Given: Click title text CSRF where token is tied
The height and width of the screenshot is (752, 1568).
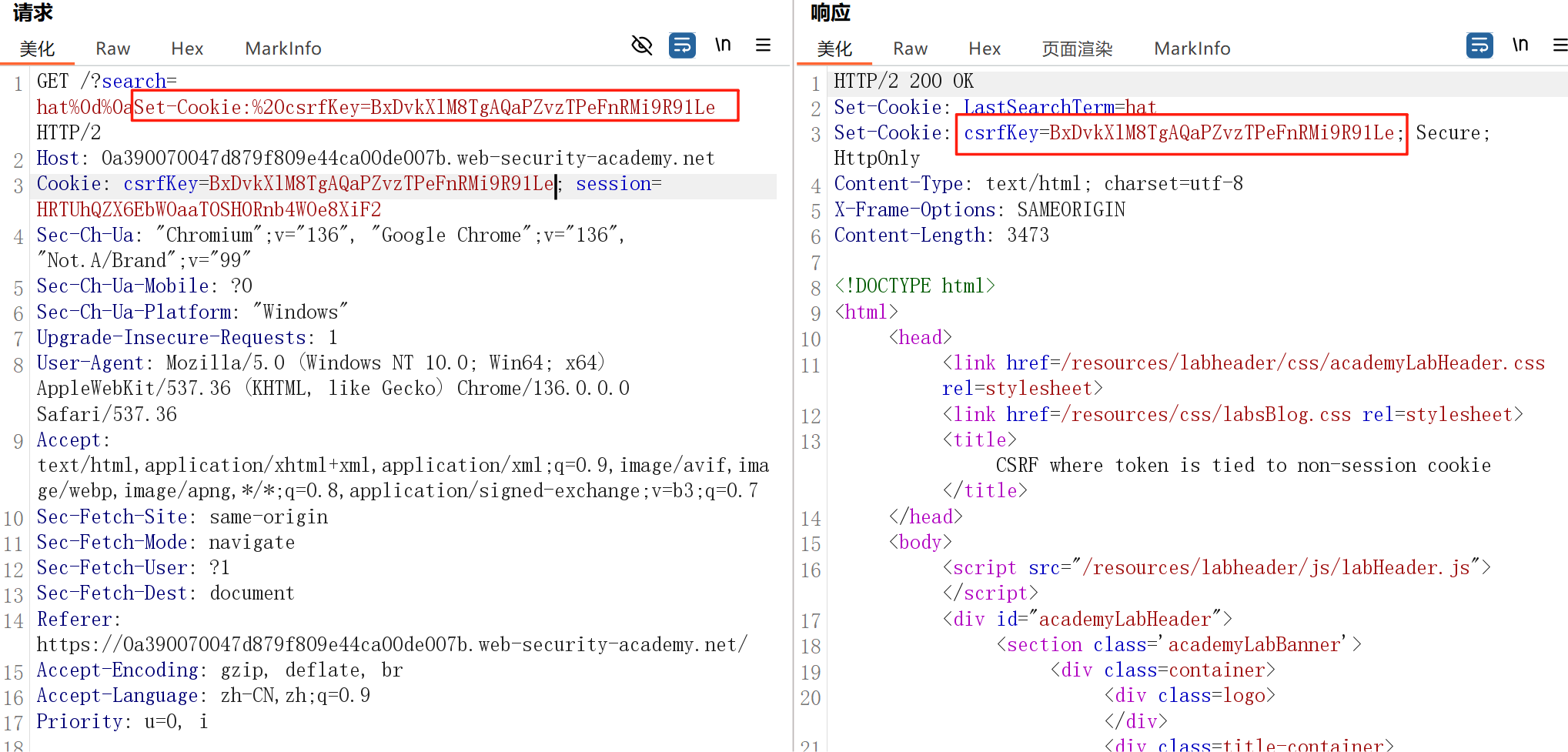Looking at the screenshot, I should [1243, 465].
